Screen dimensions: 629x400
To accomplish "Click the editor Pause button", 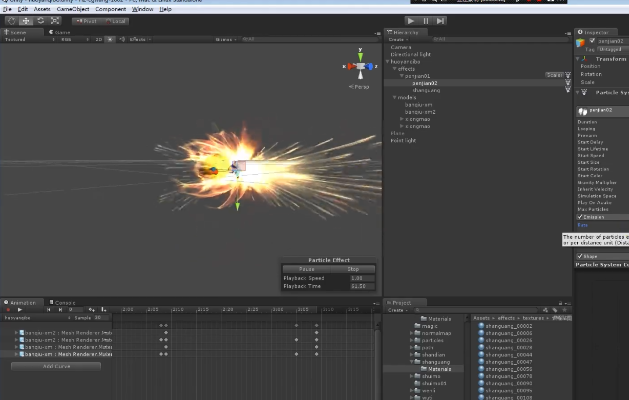I will point(426,21).
